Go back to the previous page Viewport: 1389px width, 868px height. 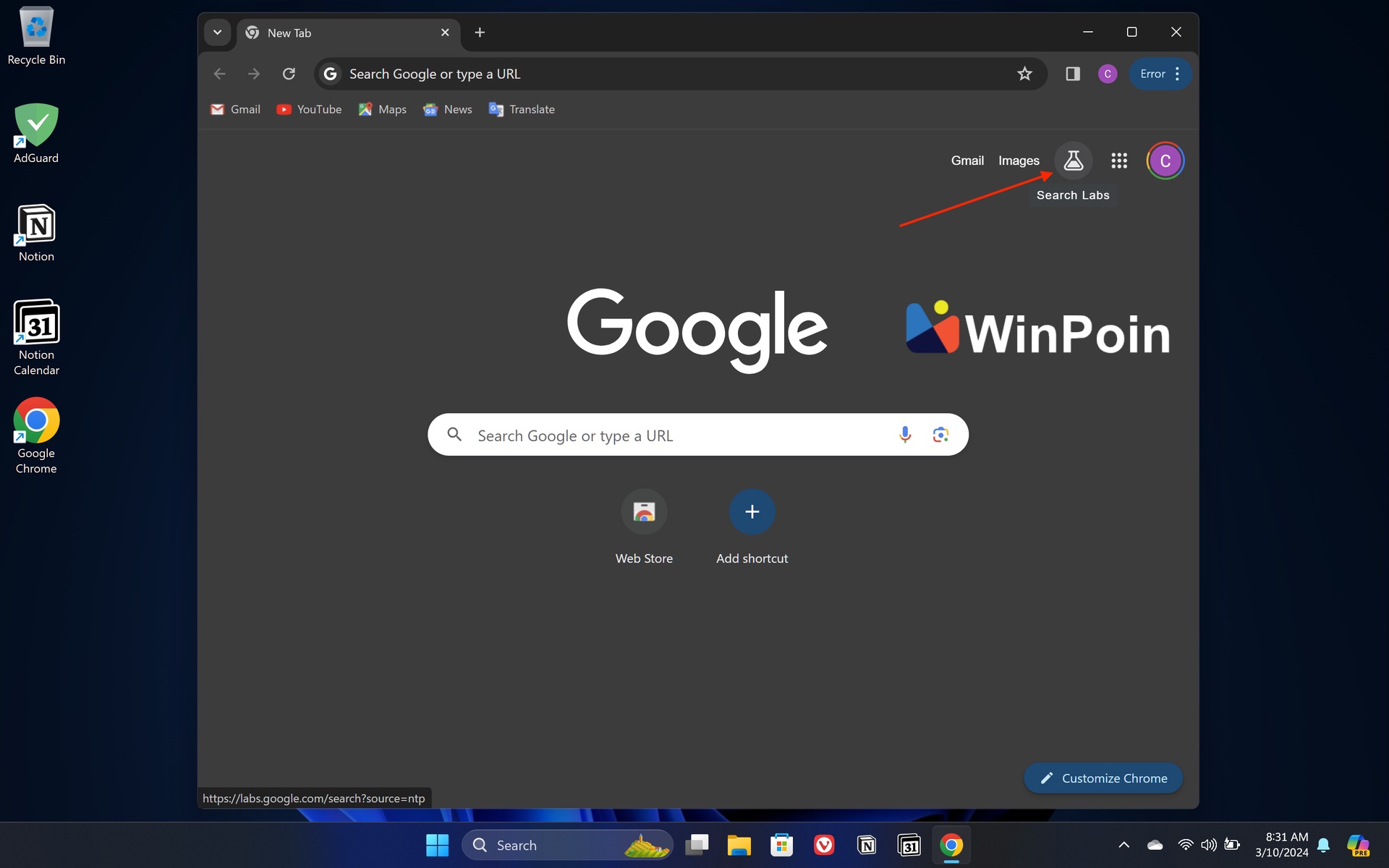220,74
